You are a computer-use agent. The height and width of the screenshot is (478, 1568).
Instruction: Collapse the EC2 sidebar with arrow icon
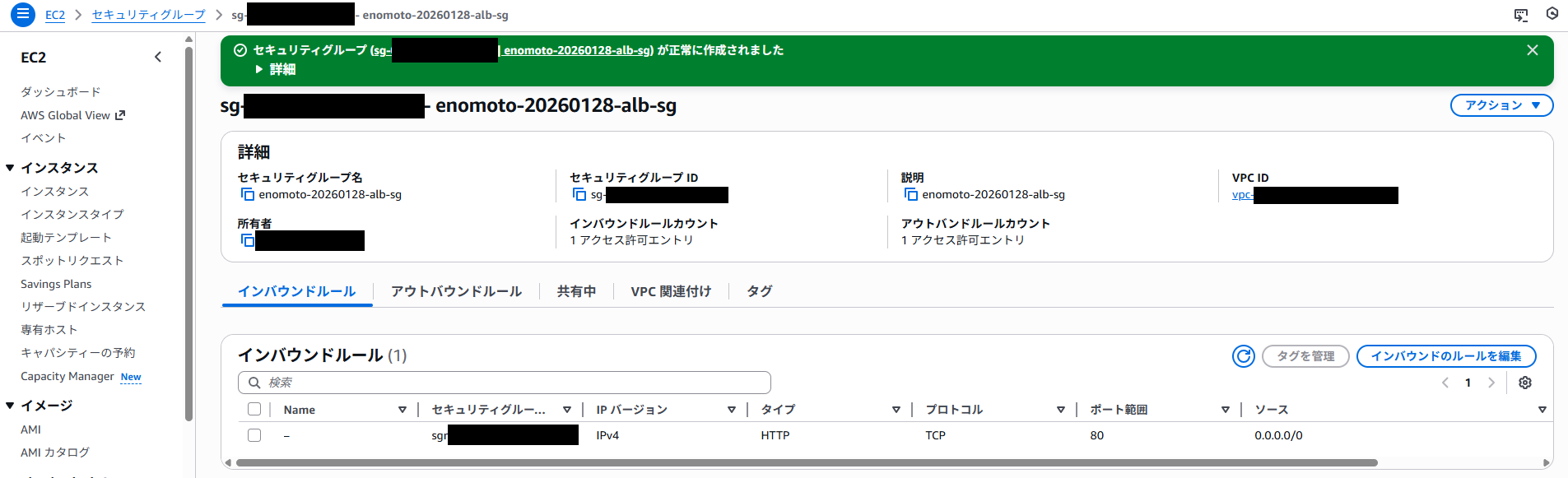click(158, 57)
